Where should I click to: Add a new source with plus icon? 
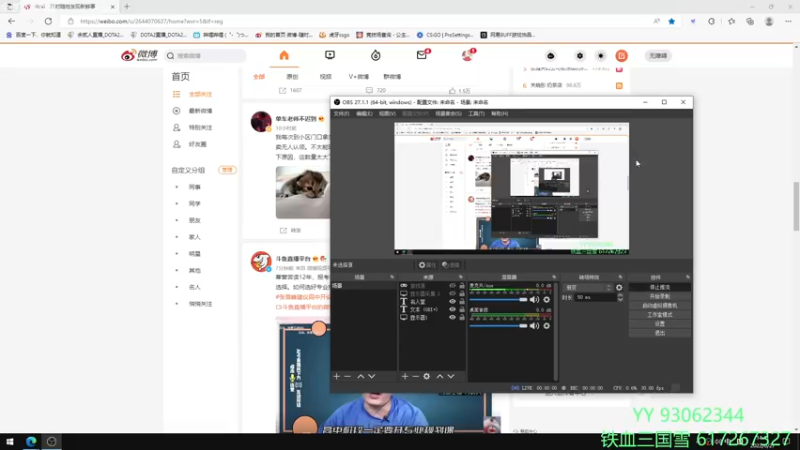[x=405, y=377]
